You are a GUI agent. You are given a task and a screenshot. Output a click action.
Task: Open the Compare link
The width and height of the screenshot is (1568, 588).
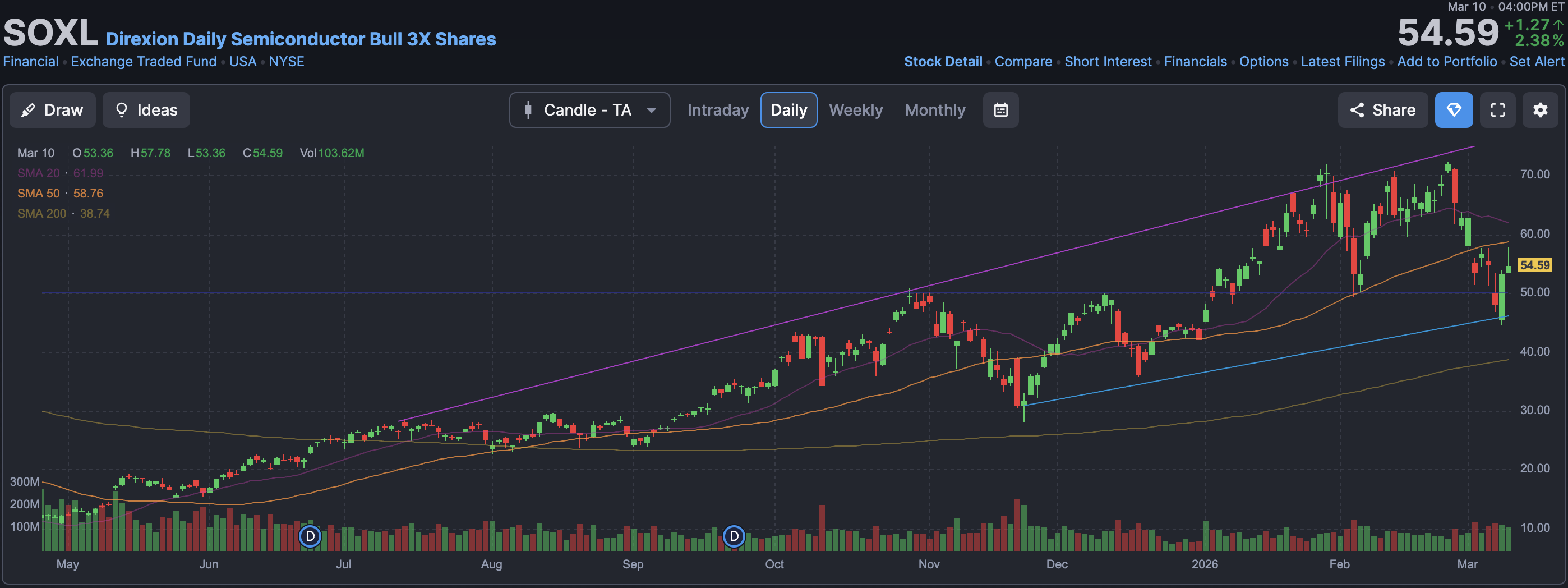coord(1023,62)
